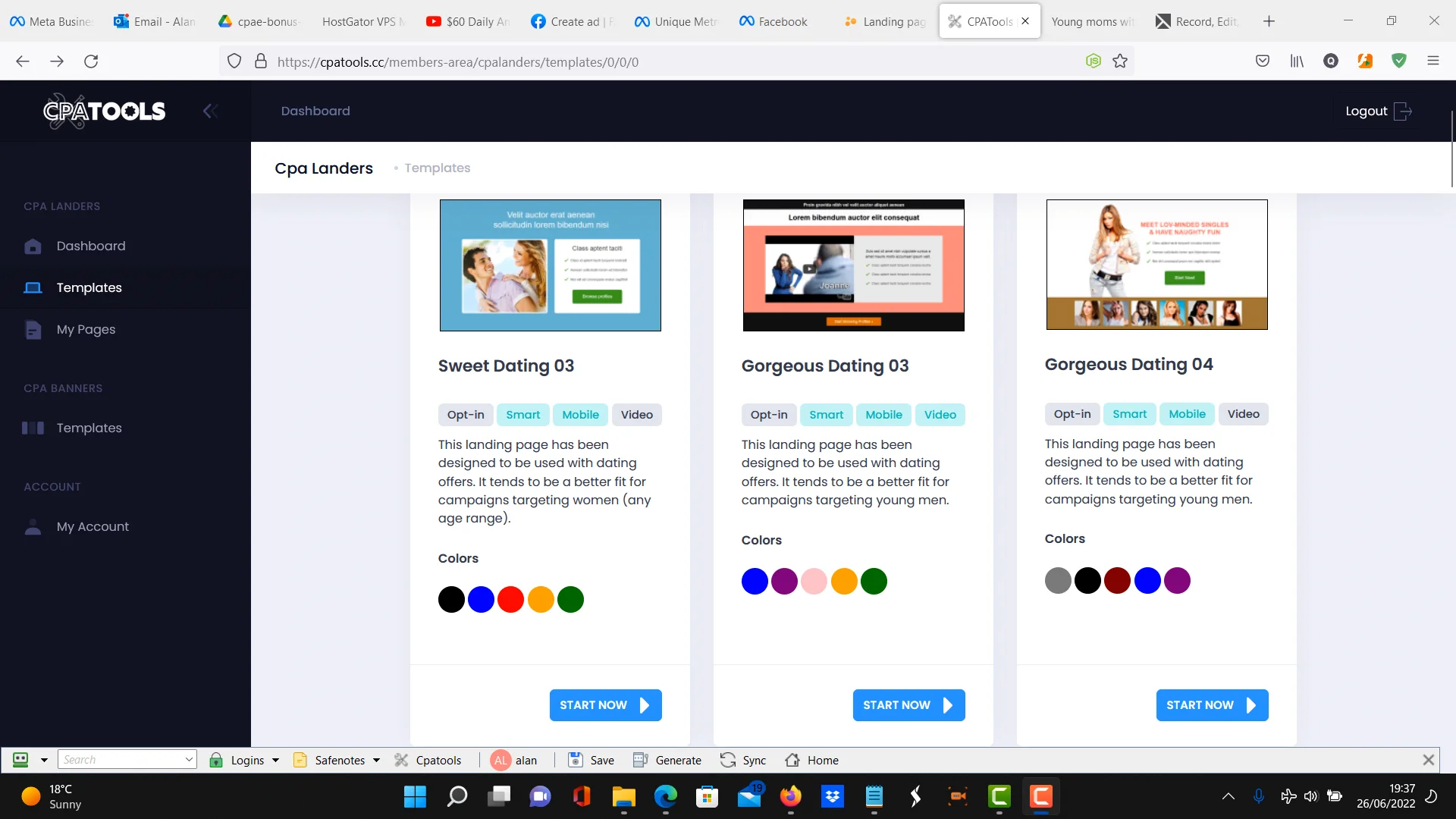Viewport: 1456px width, 819px height.
Task: Click the Save disk icon in password toolbar
Action: click(x=576, y=760)
